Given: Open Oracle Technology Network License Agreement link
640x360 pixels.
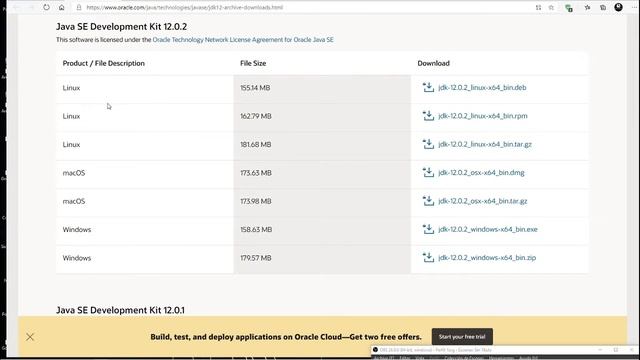Looking at the screenshot, I should click(243, 40).
